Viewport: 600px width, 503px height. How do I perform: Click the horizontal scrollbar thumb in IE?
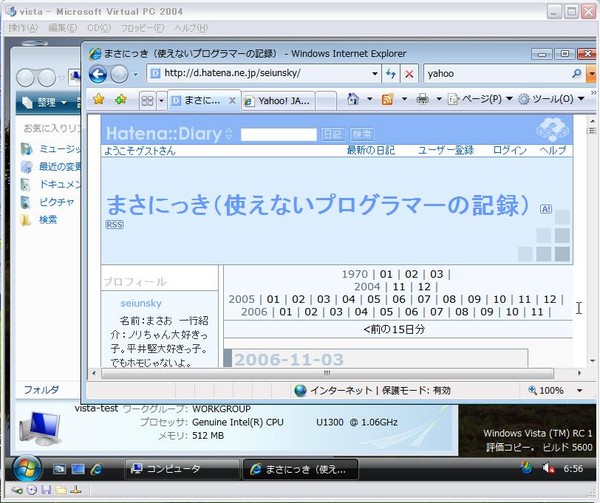(327, 373)
